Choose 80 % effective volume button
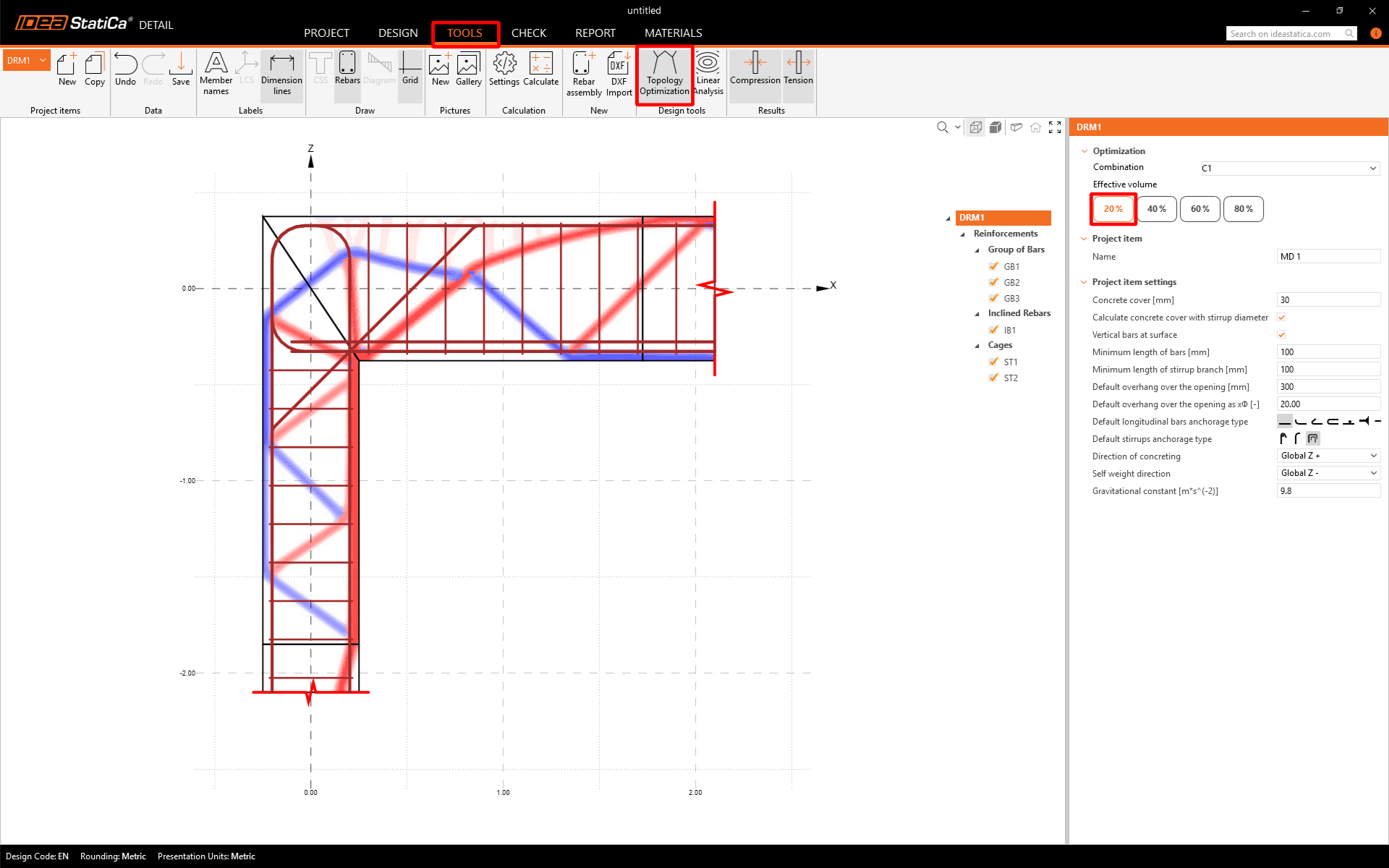 coord(1243,209)
